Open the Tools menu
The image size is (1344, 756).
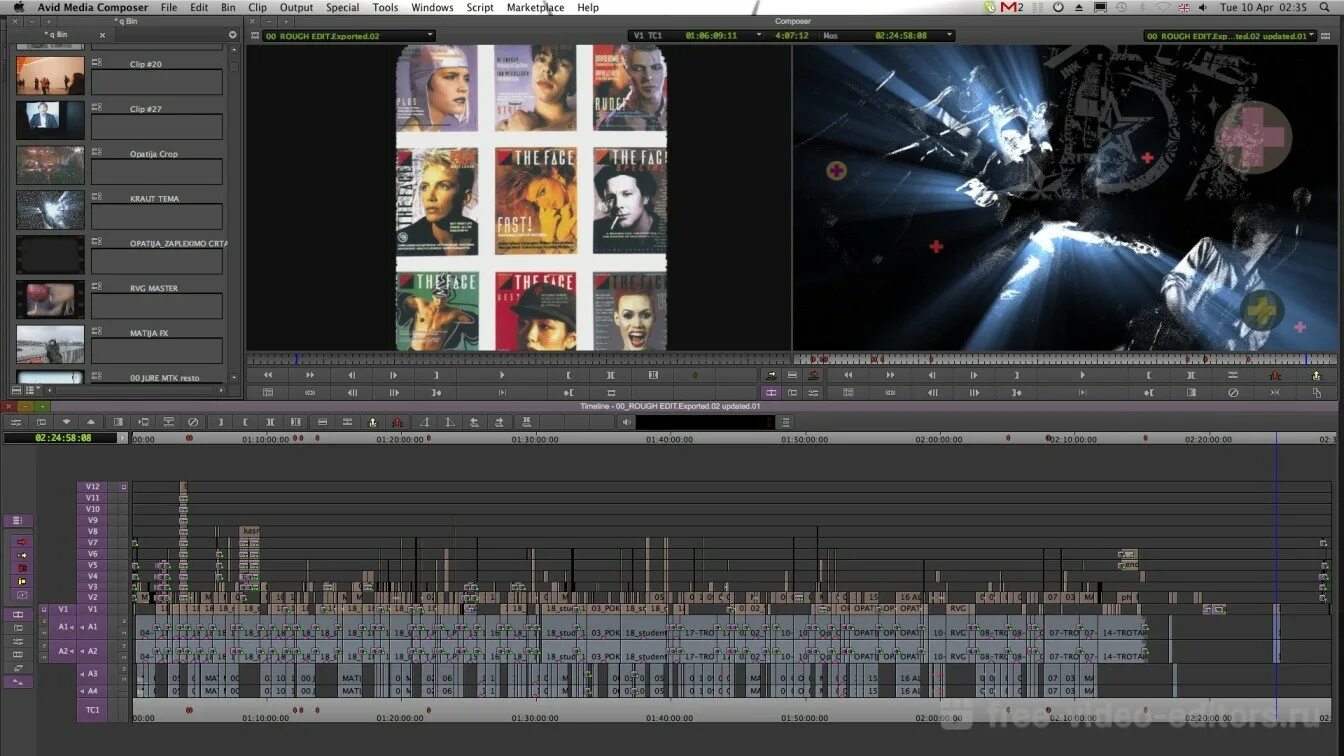[x=385, y=7]
